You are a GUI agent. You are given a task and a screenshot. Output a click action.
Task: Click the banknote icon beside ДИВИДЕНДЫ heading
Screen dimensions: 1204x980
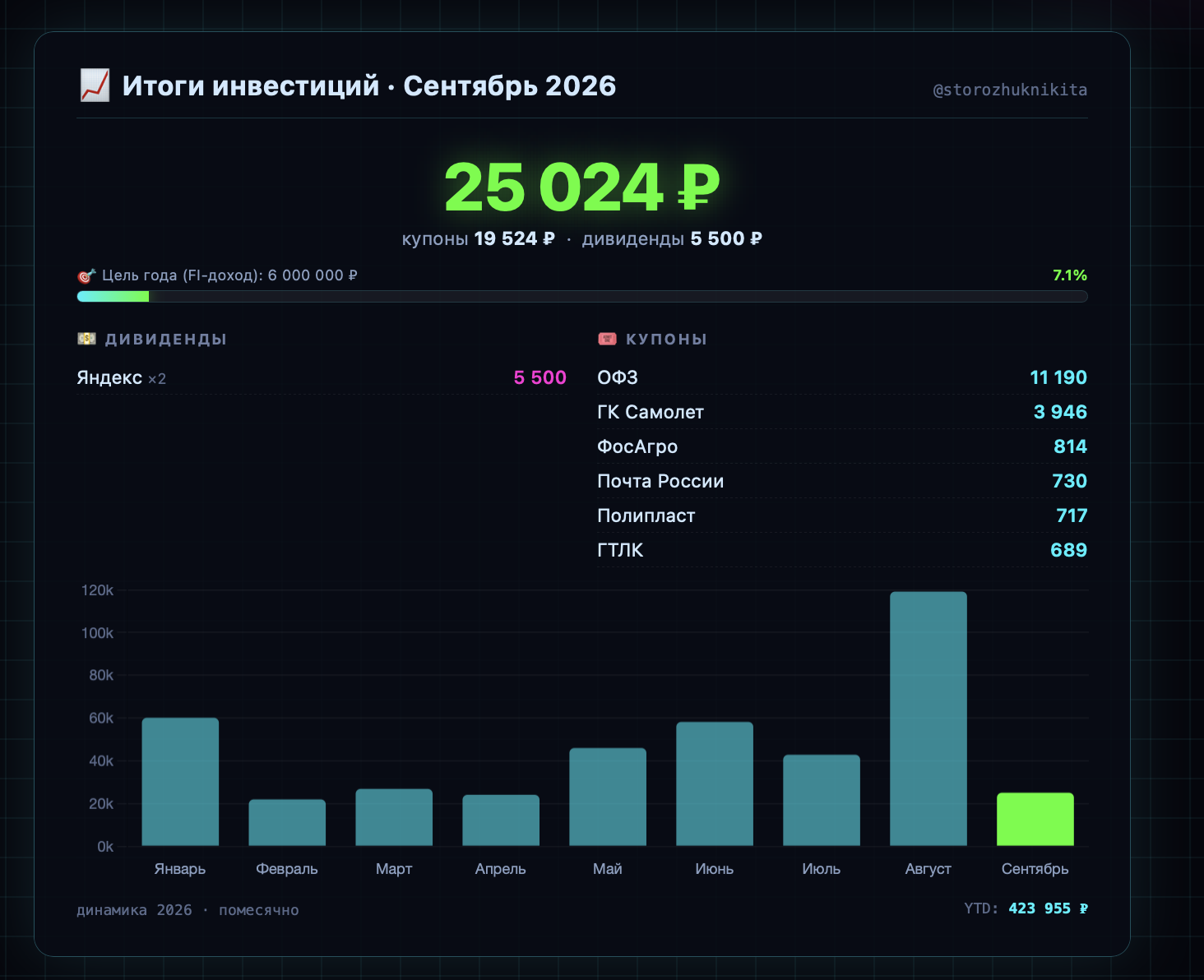(86, 339)
